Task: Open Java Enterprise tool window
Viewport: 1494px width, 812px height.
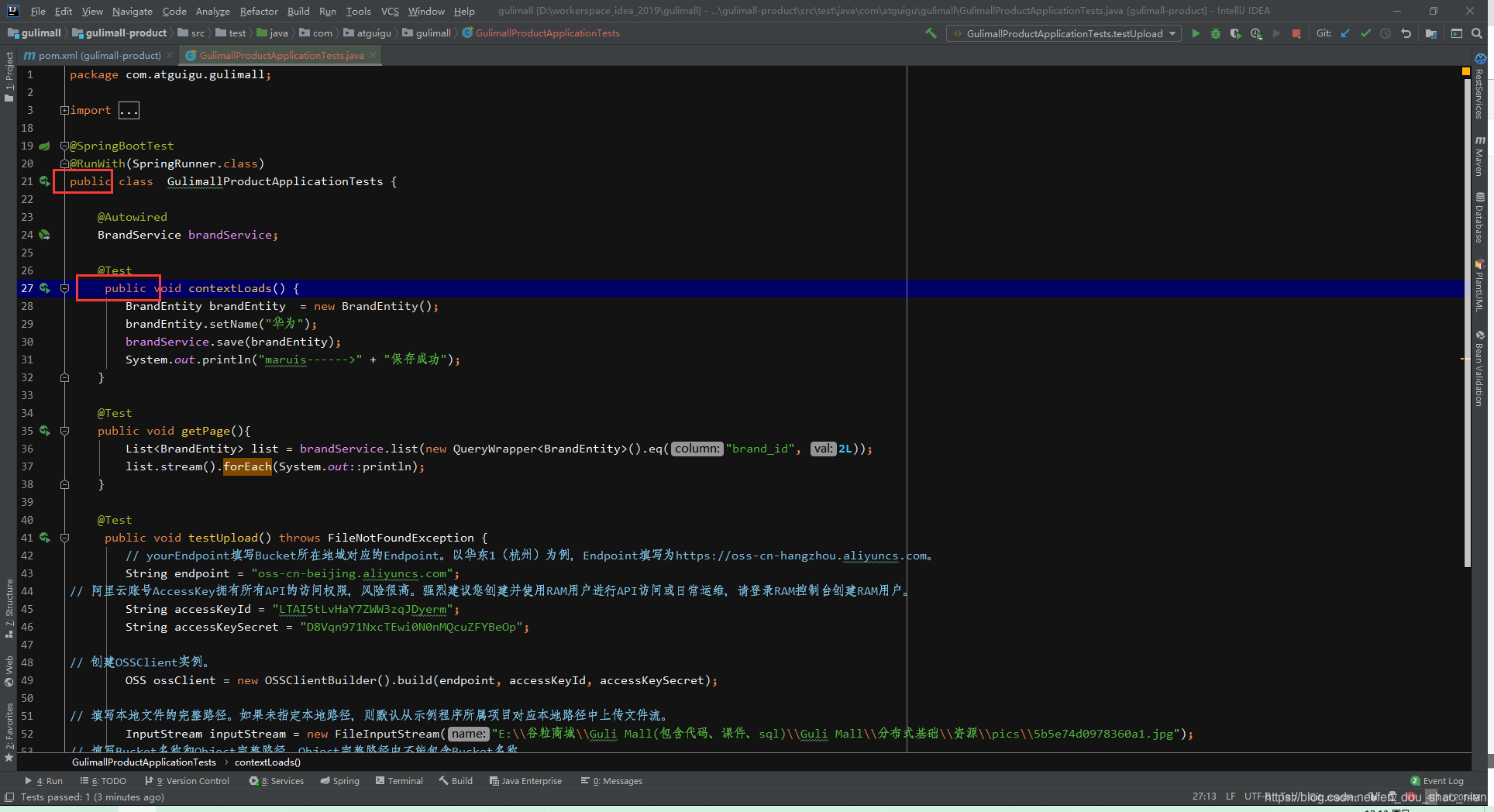Action: [525, 781]
